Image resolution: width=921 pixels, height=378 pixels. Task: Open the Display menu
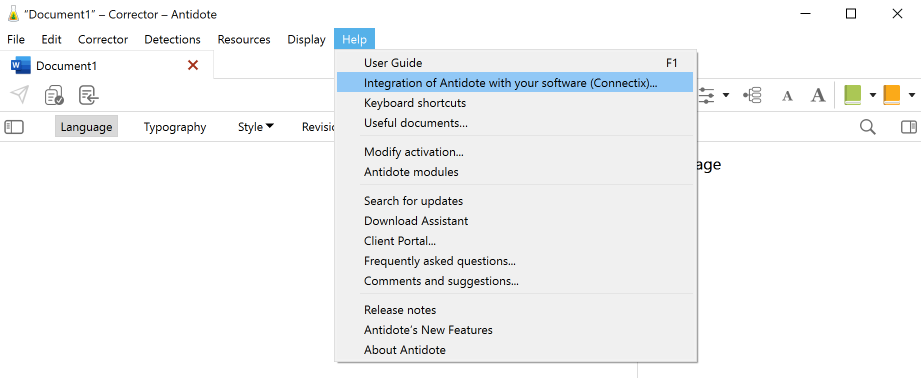[x=306, y=39]
